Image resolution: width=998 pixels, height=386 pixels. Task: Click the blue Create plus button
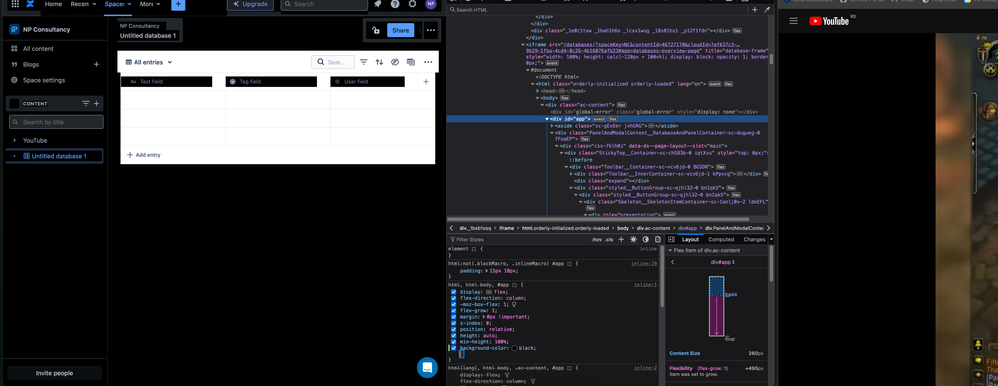(178, 4)
